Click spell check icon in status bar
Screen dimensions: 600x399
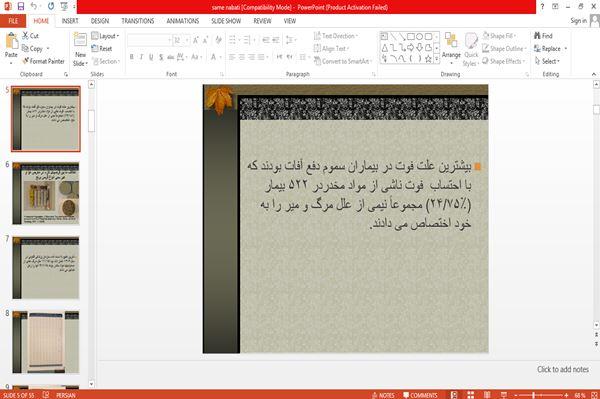coord(46,395)
